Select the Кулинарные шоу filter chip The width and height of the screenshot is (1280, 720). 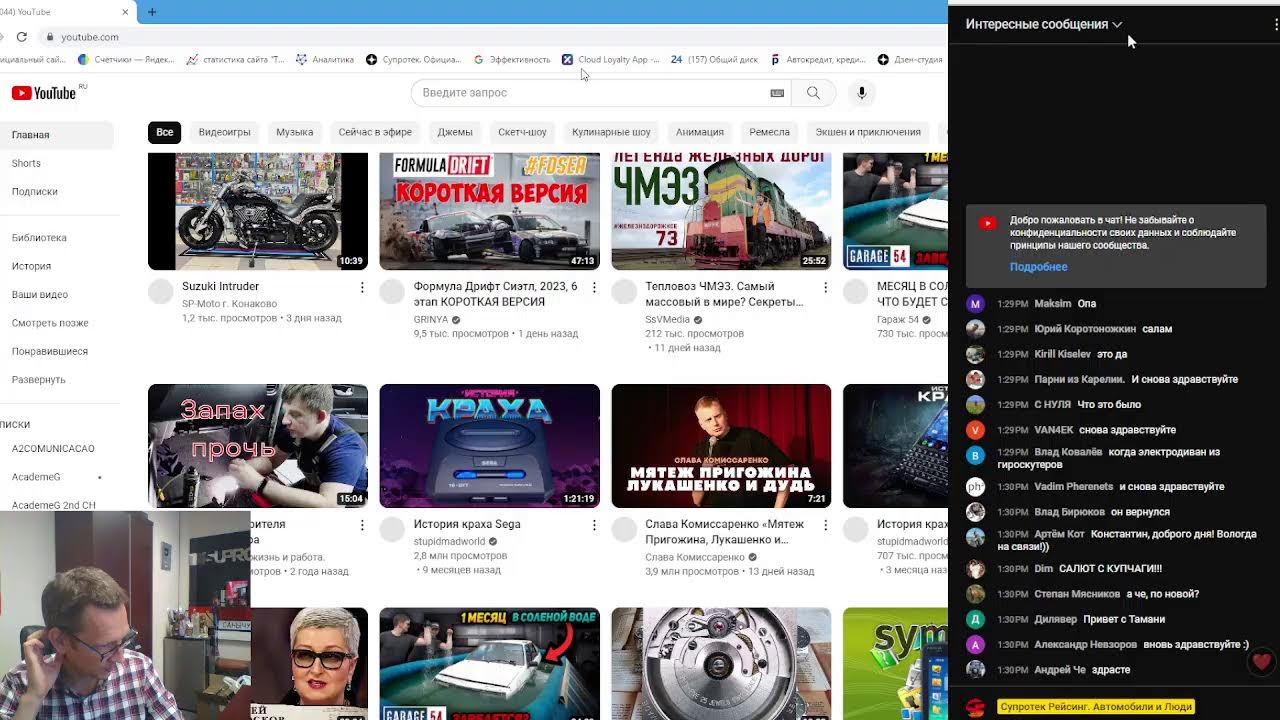(x=611, y=132)
